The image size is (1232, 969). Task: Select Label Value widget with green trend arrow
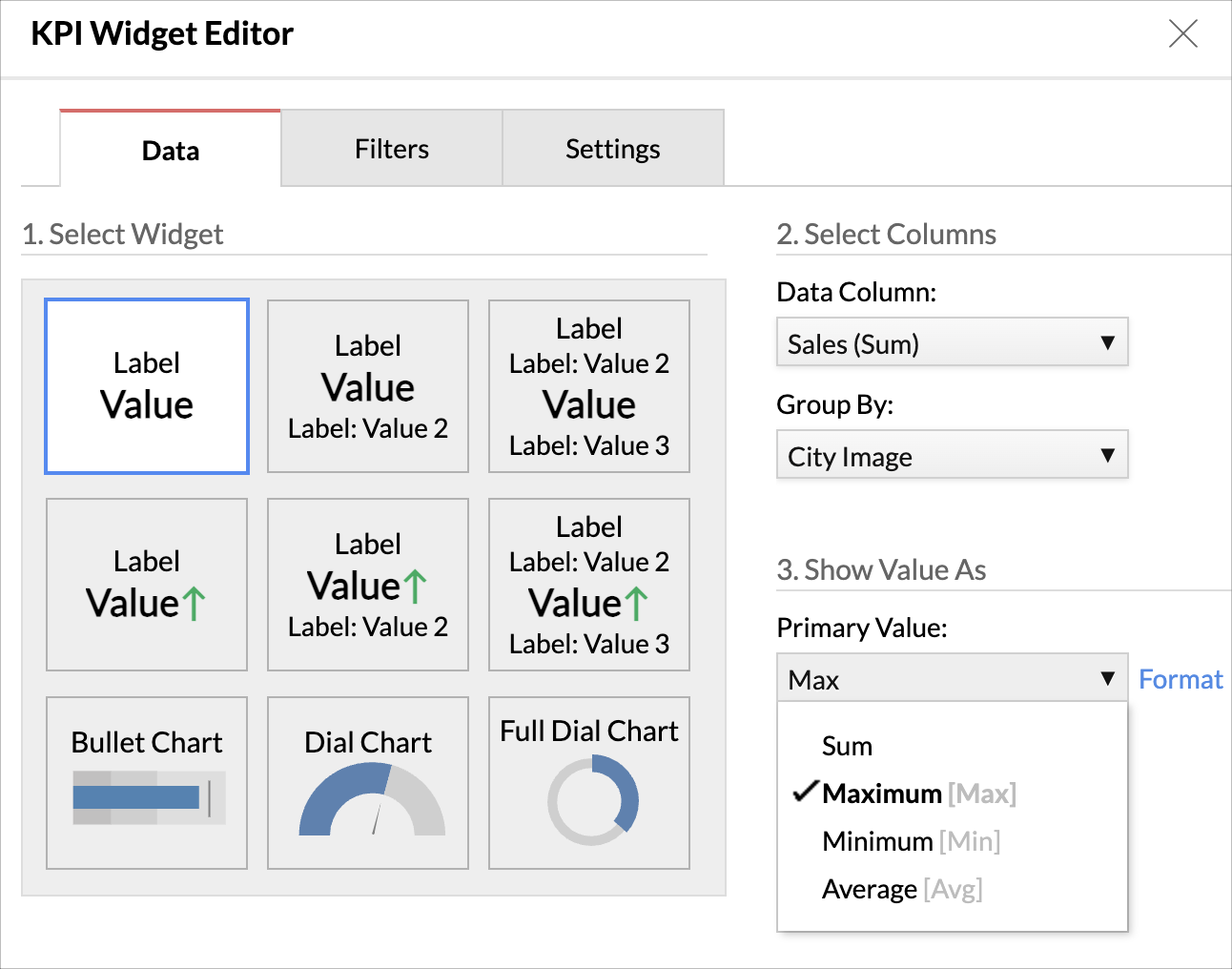coord(147,585)
